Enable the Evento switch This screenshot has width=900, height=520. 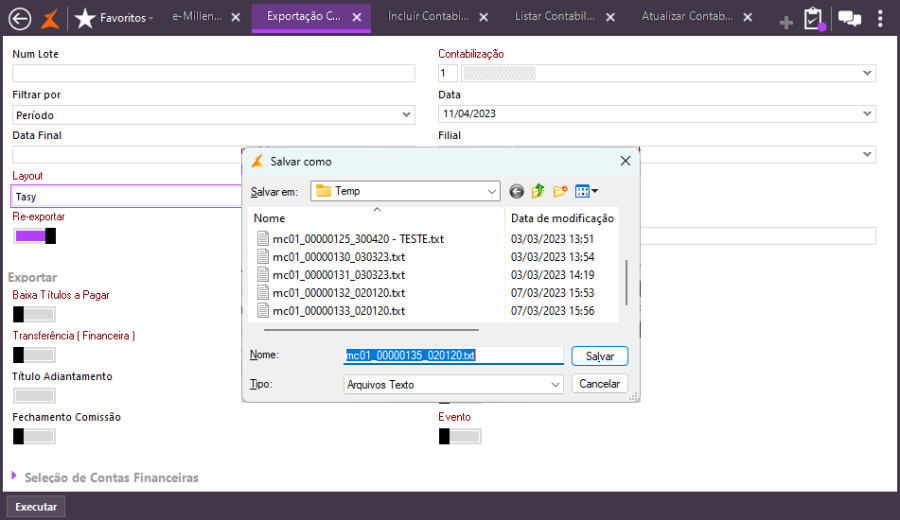[460, 436]
